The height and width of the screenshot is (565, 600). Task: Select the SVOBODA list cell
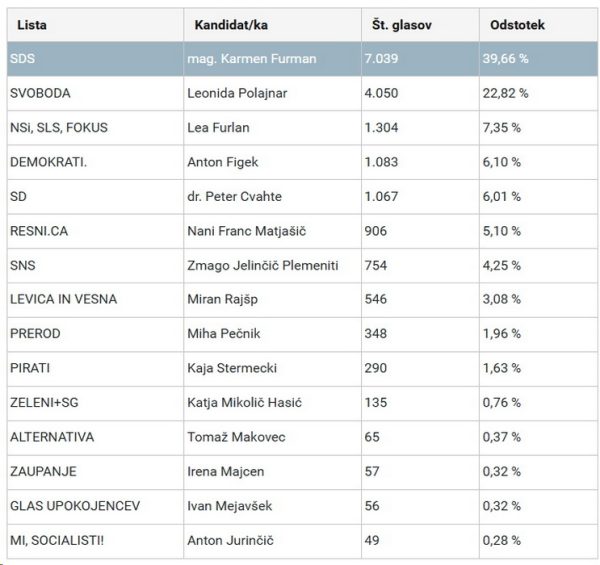pos(40,93)
